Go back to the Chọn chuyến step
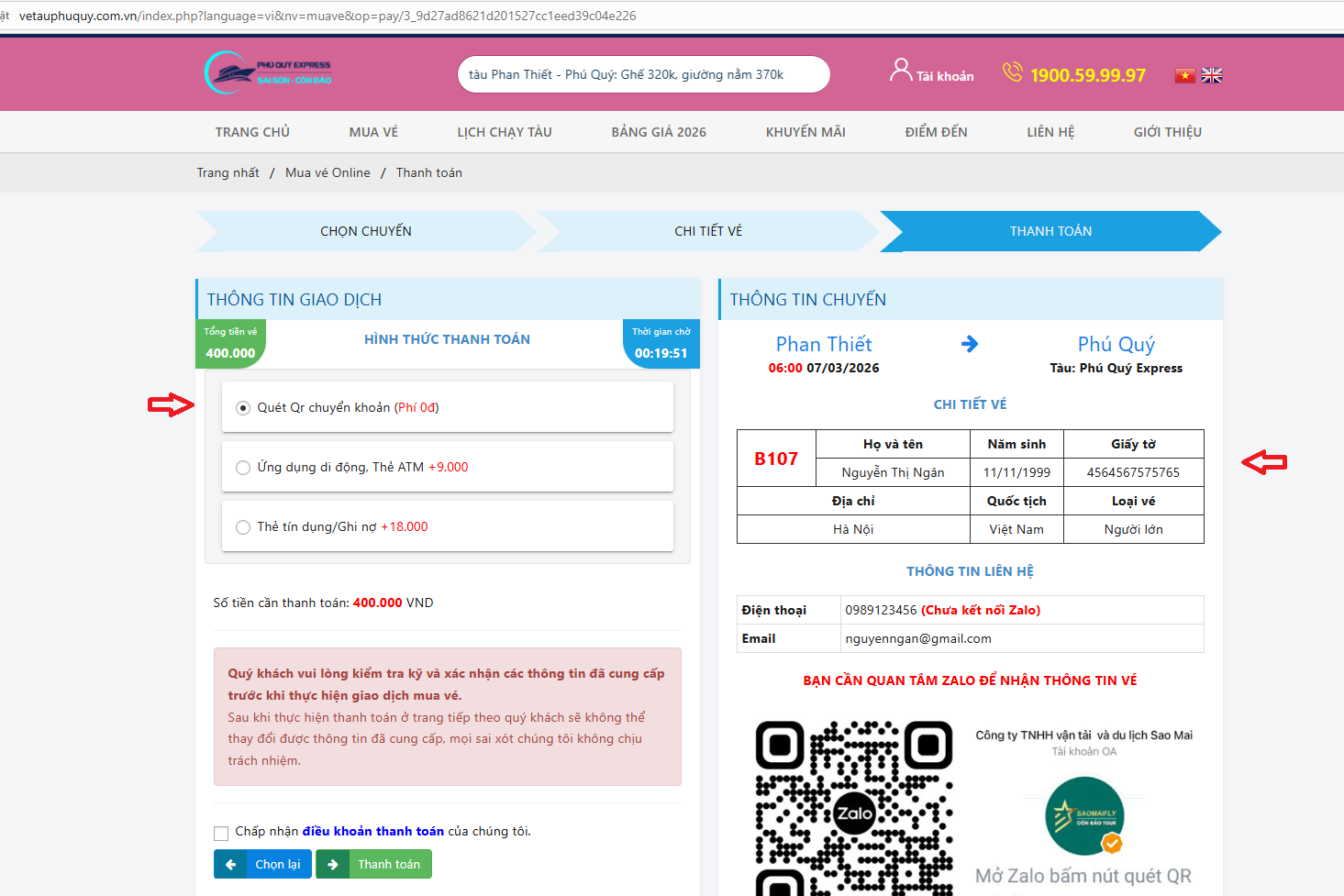 coord(365,231)
